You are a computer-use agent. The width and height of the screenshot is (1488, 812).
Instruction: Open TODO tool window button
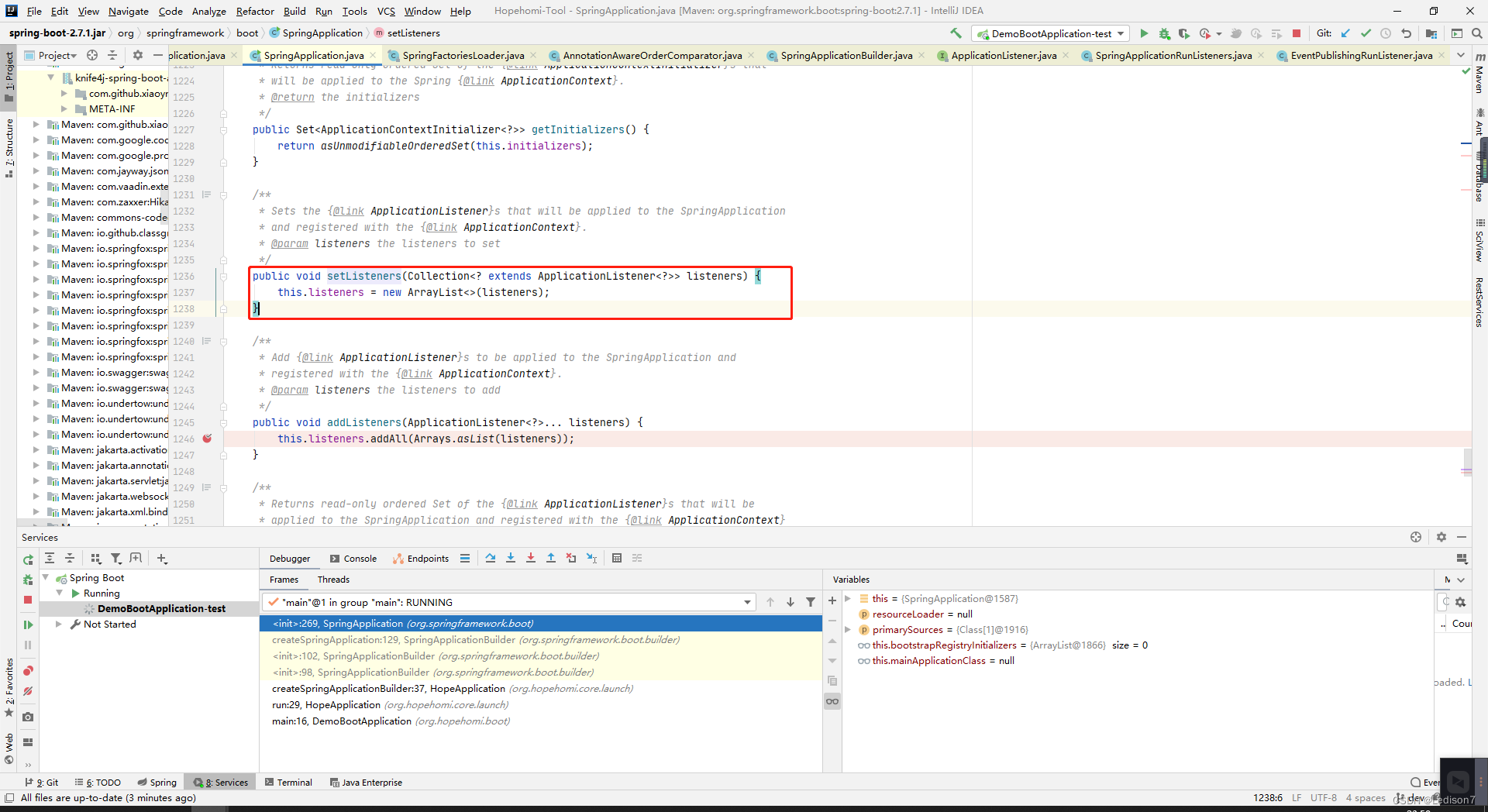[98, 783]
